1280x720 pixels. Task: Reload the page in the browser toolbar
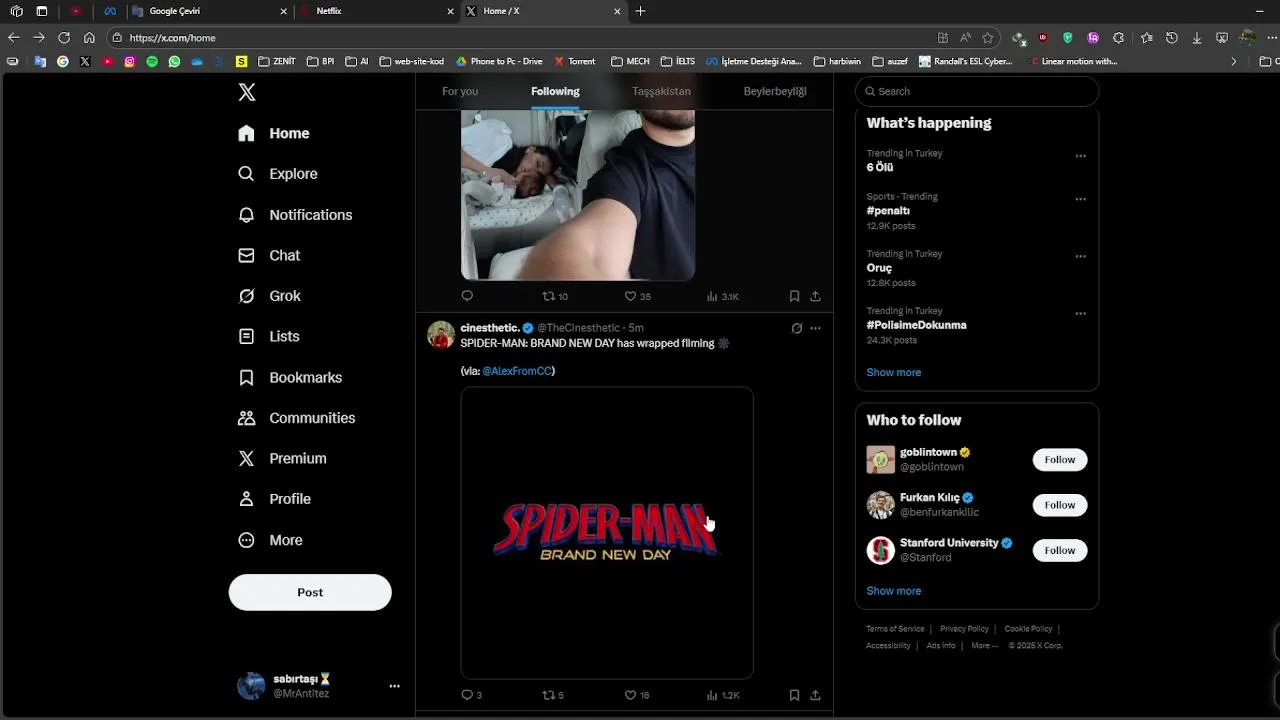click(64, 38)
